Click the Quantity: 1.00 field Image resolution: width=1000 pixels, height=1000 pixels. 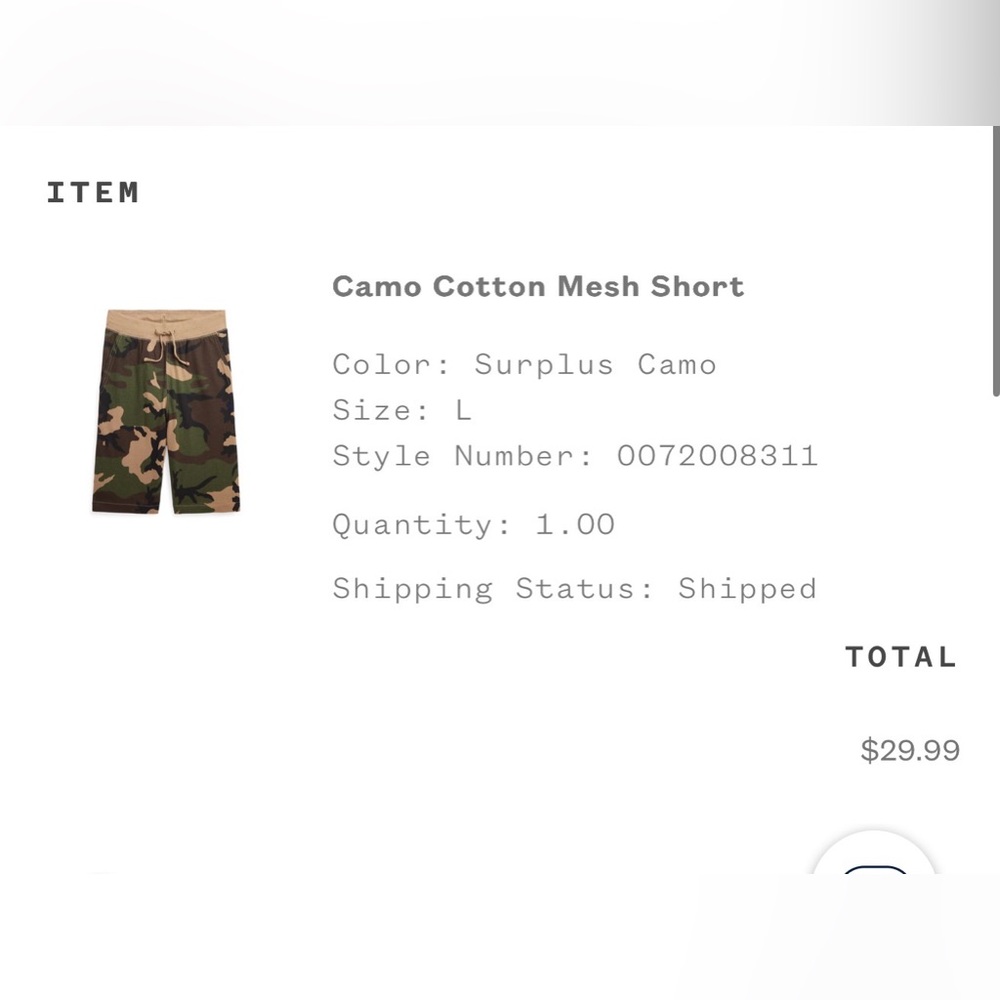[472, 524]
